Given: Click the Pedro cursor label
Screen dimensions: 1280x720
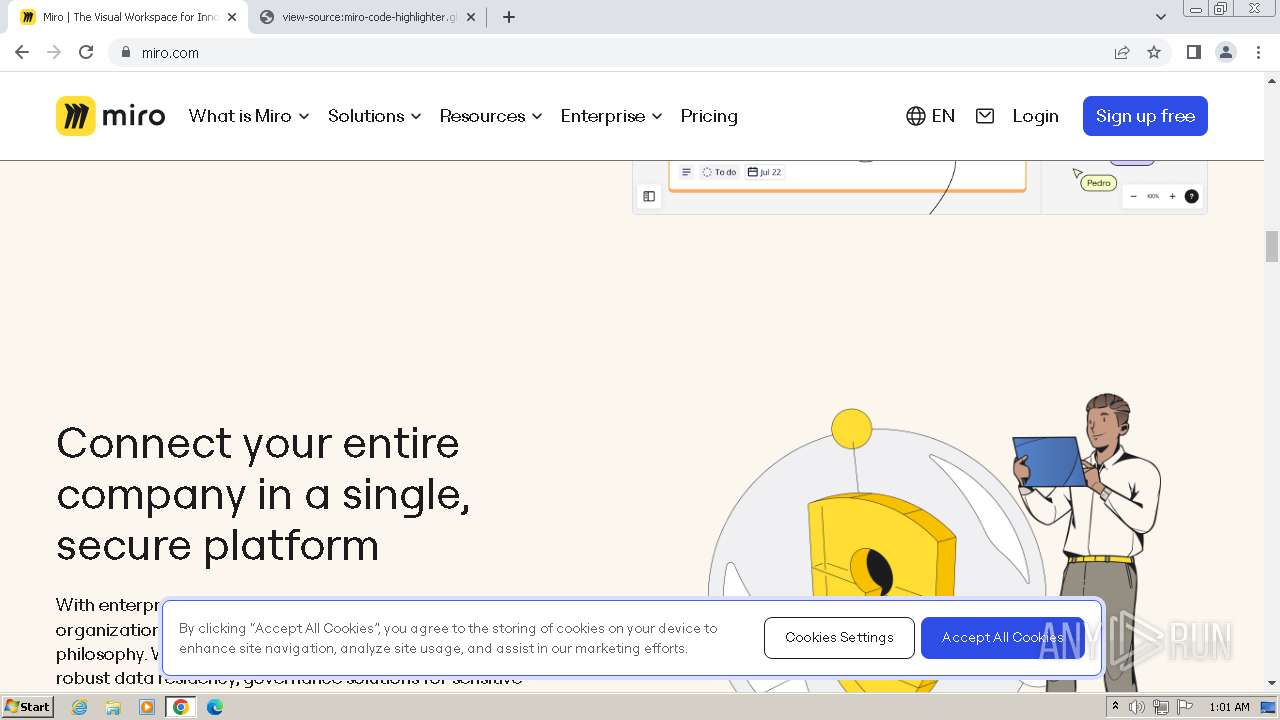Looking at the screenshot, I should [1099, 183].
